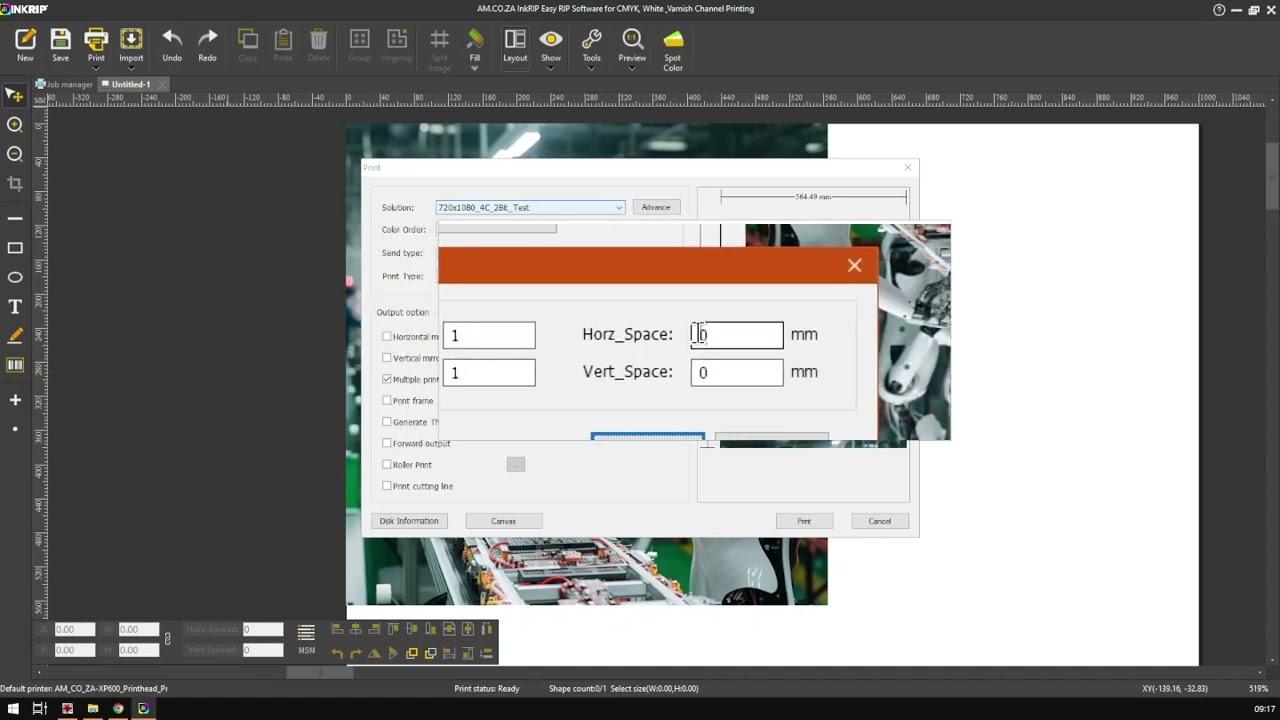Select the Untitled-1 document tab
Image resolution: width=1280 pixels, height=720 pixels.
[x=130, y=85]
